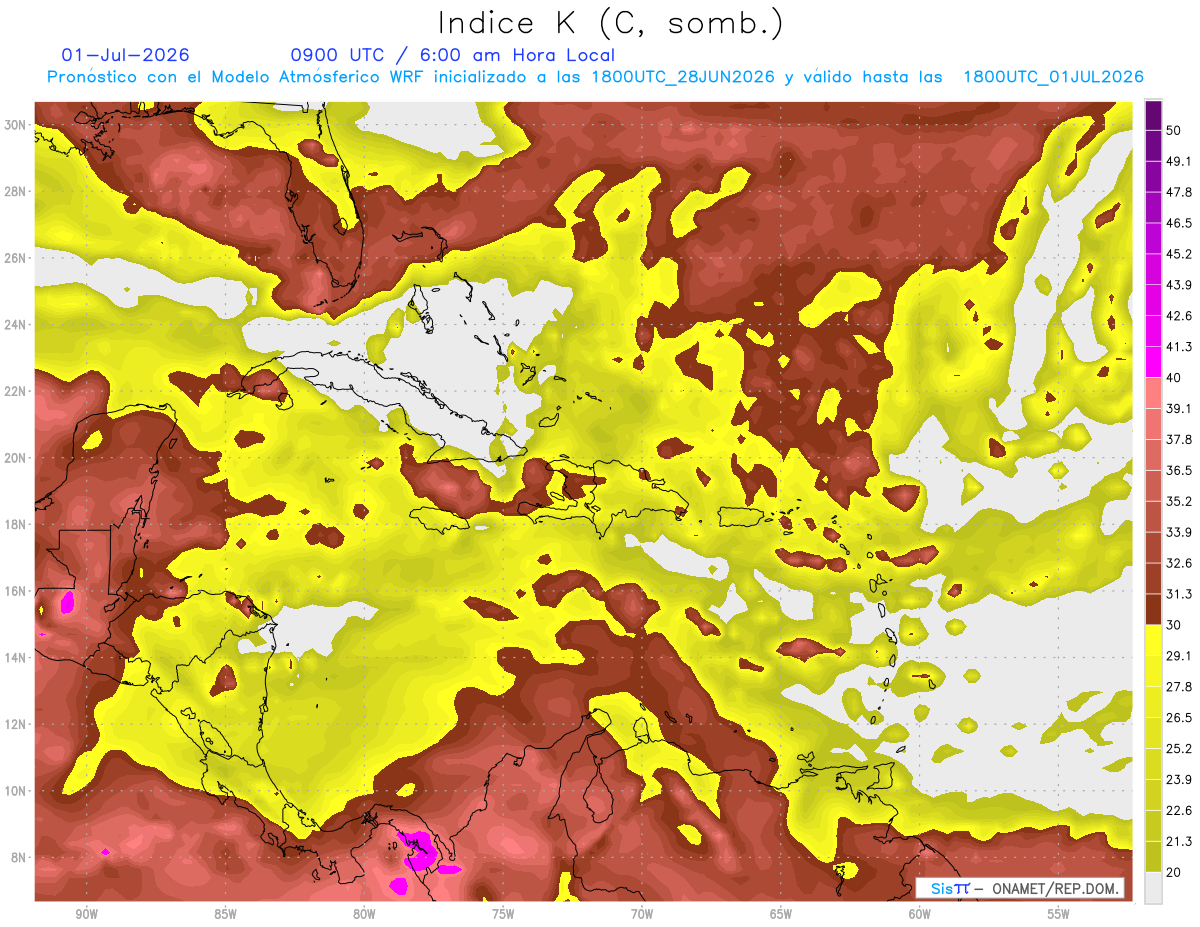Click the SisTT – ONAMET/REP.DOM. logo box
The image size is (1200, 927).
pyautogui.click(x=1020, y=888)
